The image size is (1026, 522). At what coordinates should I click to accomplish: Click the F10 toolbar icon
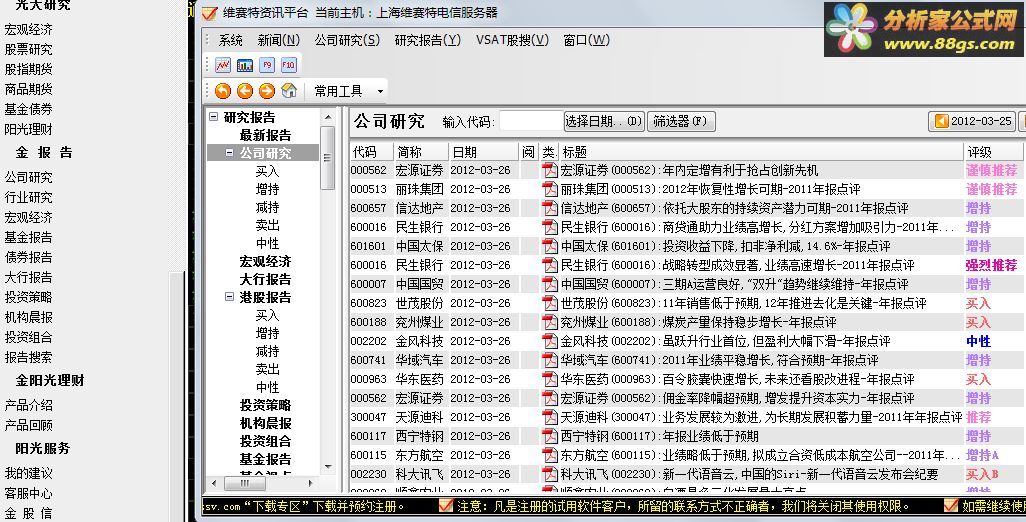coord(289,65)
